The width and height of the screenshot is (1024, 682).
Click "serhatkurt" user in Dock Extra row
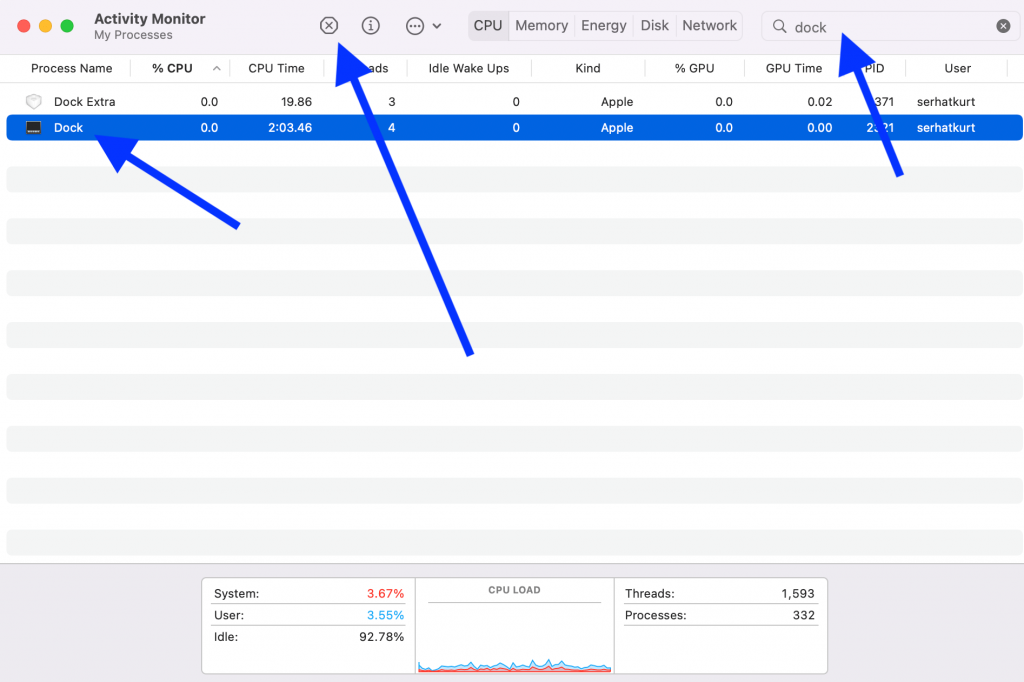tap(946, 101)
